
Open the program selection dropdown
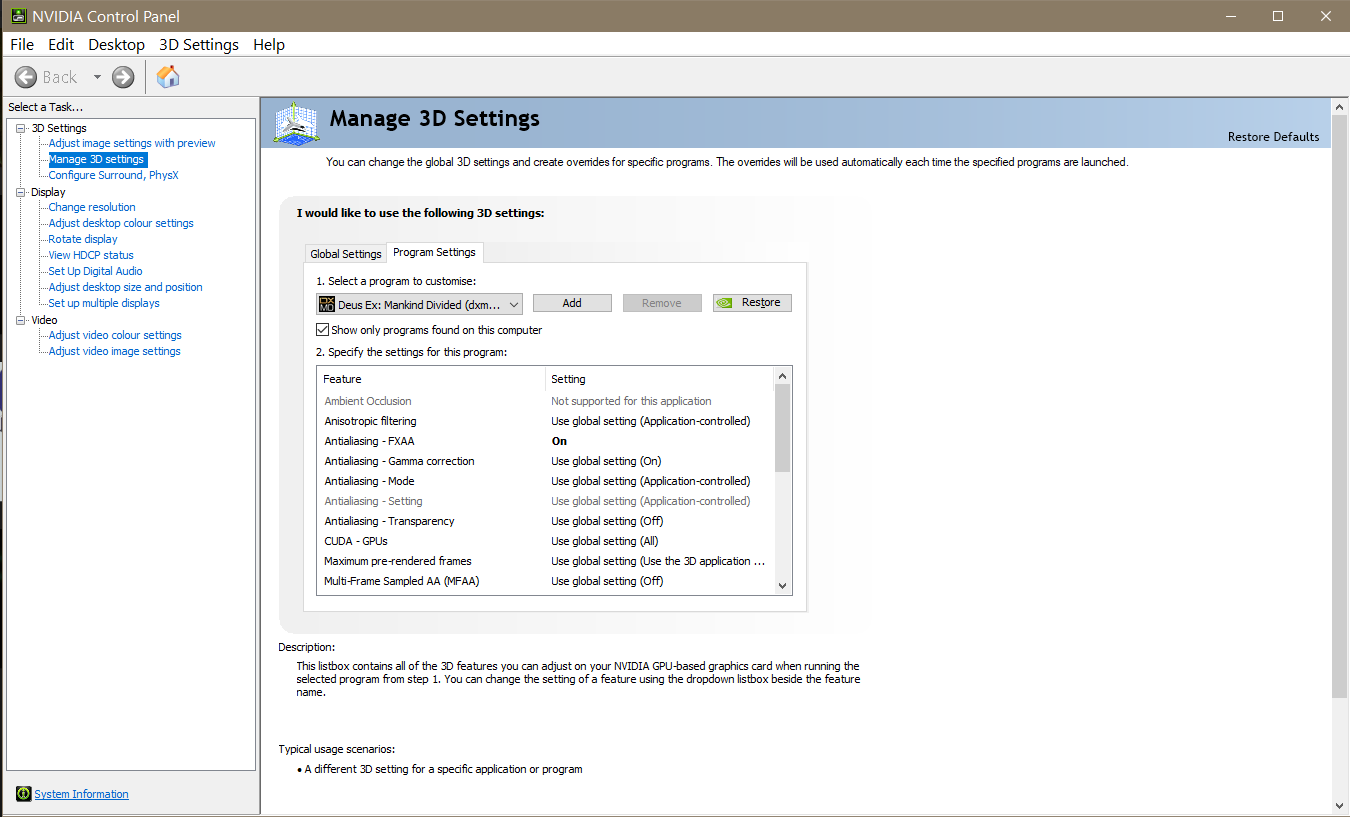[419, 304]
